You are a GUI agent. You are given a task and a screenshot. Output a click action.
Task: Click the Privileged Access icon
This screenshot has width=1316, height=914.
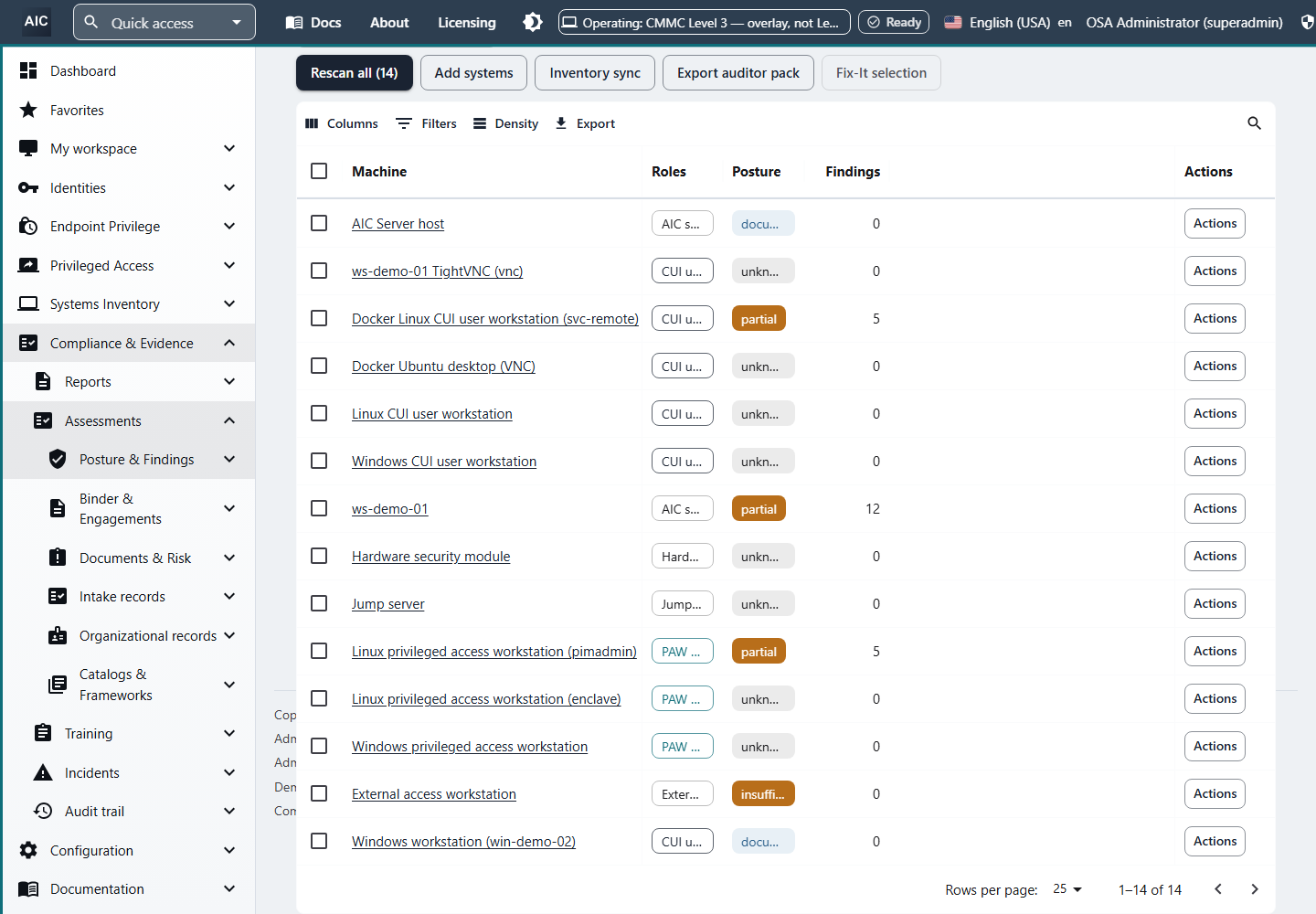point(28,265)
